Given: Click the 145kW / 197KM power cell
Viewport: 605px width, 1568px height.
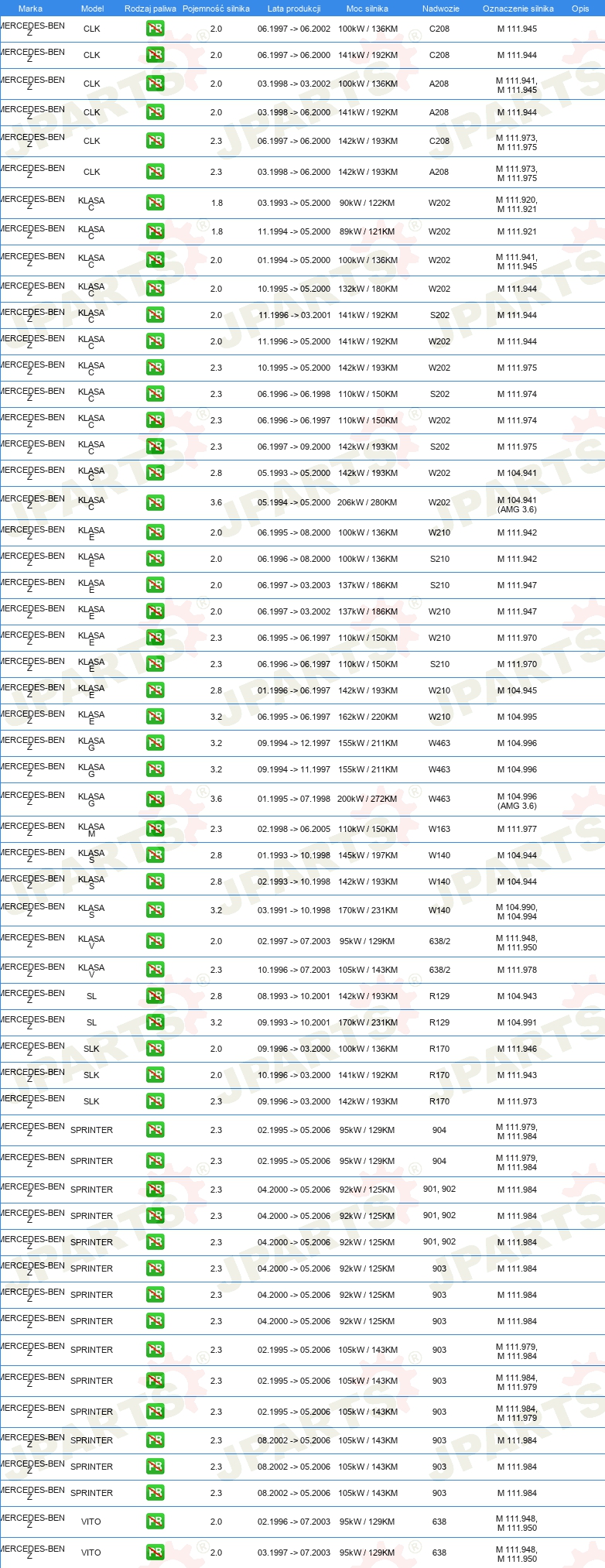Looking at the screenshot, I should [x=367, y=855].
